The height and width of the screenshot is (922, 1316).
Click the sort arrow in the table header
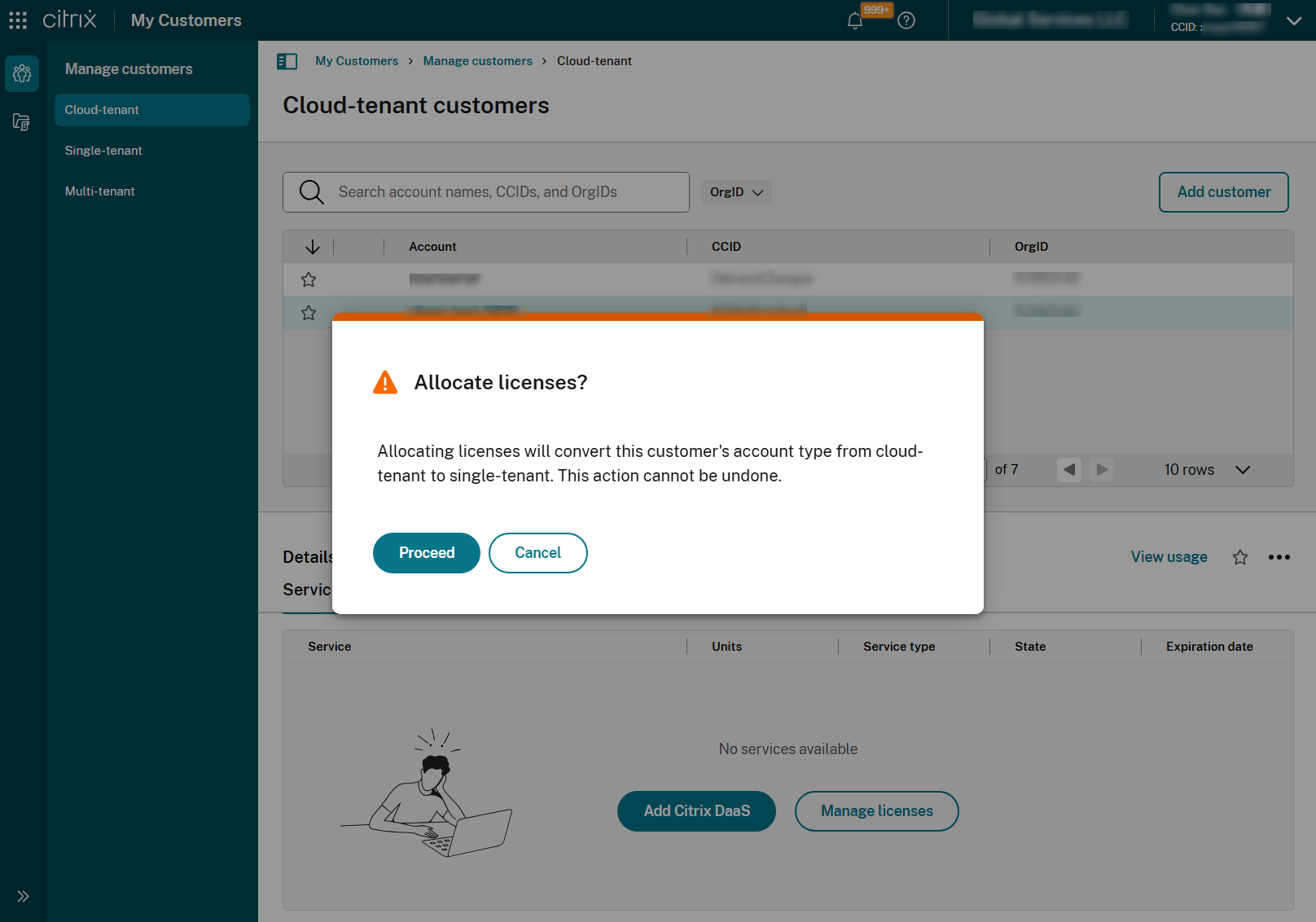314,246
